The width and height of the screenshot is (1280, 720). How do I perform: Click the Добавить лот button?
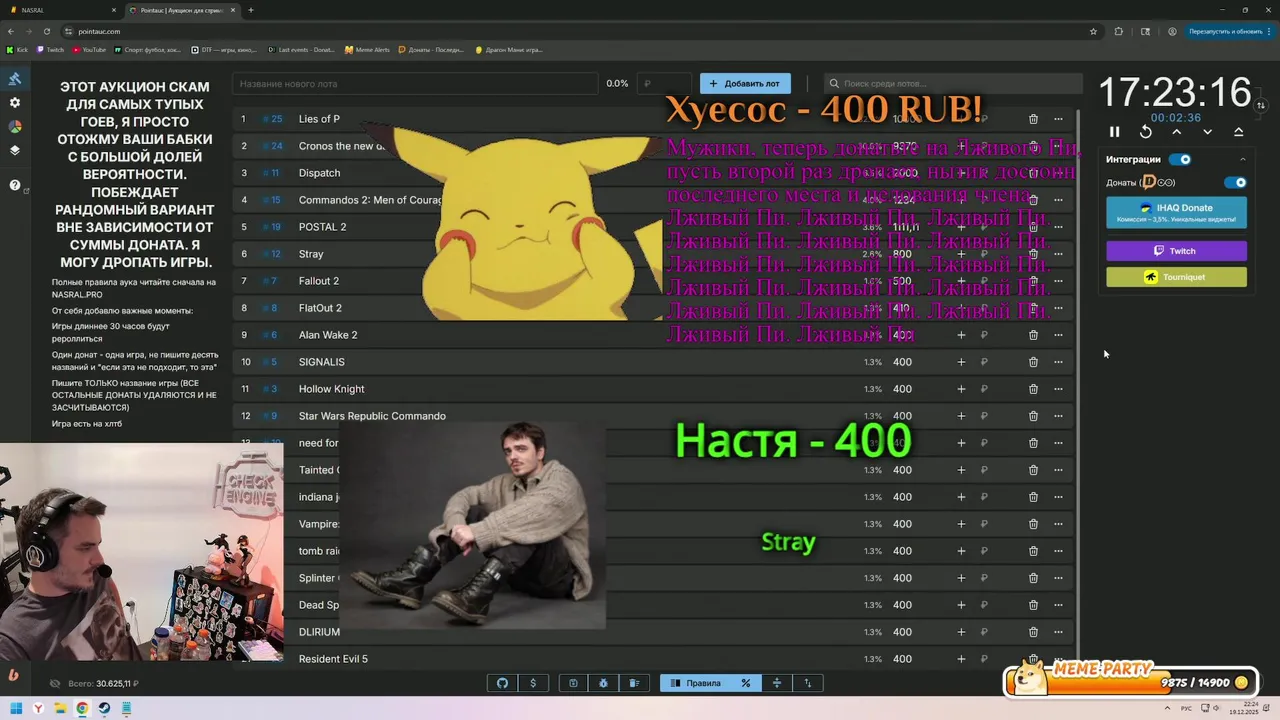point(745,84)
